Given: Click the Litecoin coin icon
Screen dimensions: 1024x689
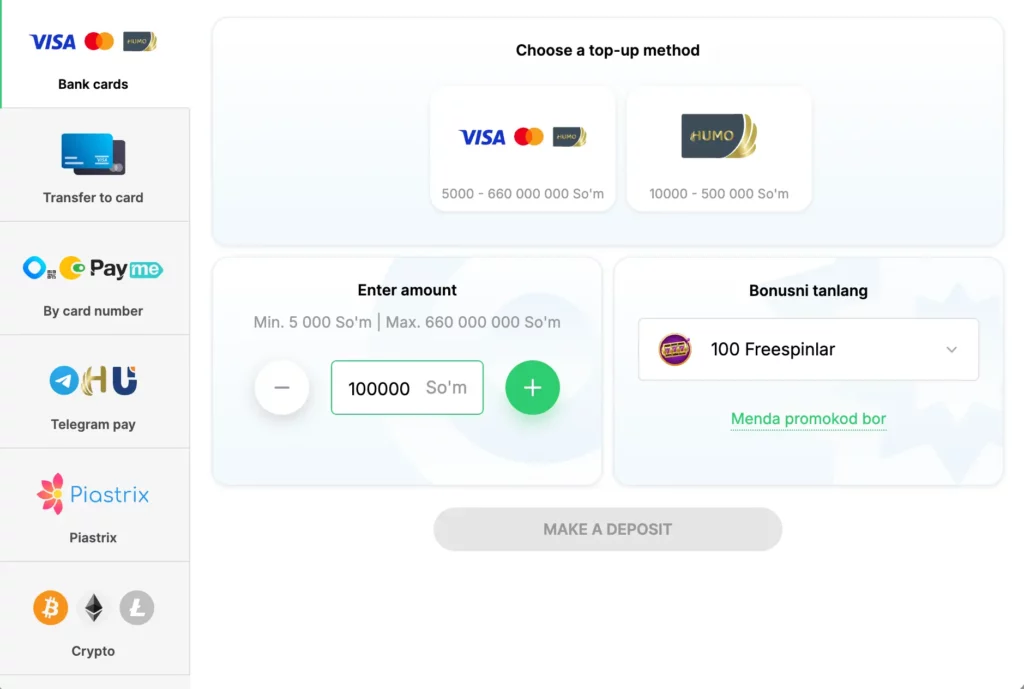Looking at the screenshot, I should [137, 607].
